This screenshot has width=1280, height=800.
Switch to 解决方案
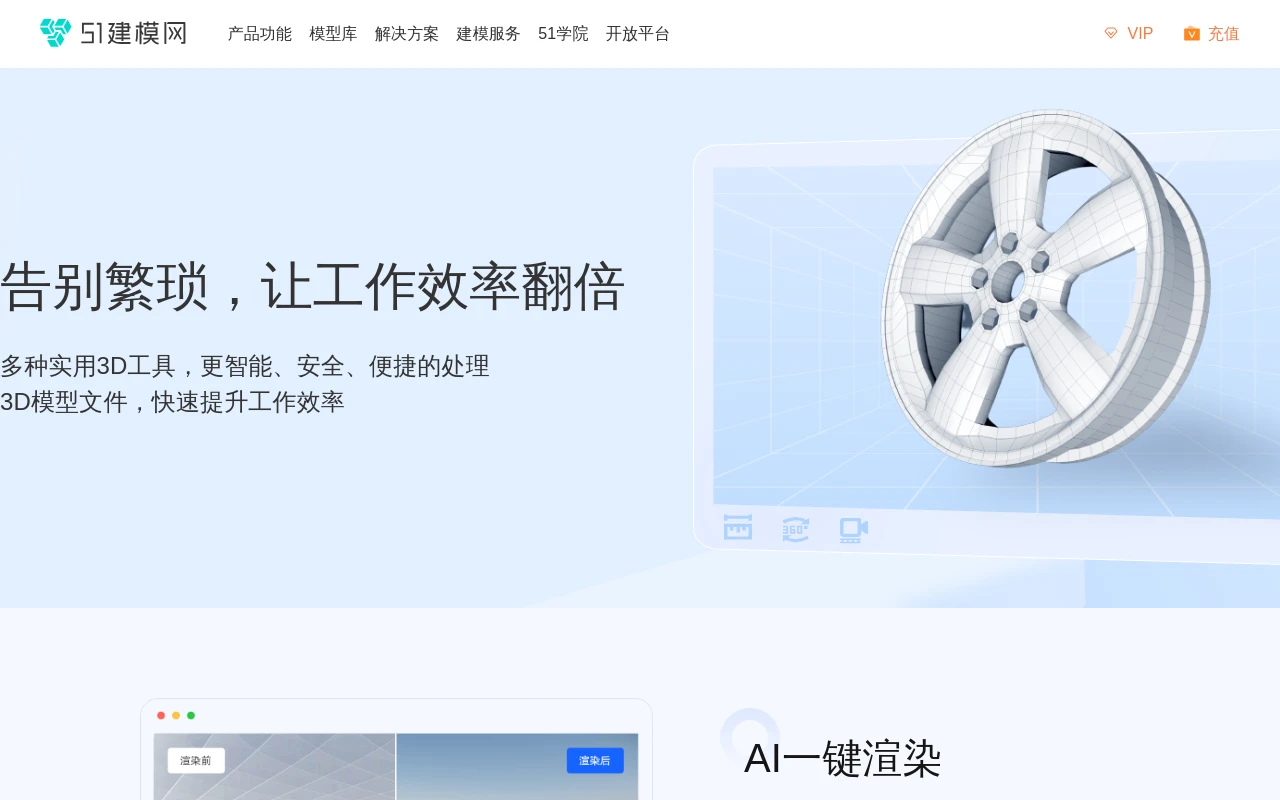406,33
